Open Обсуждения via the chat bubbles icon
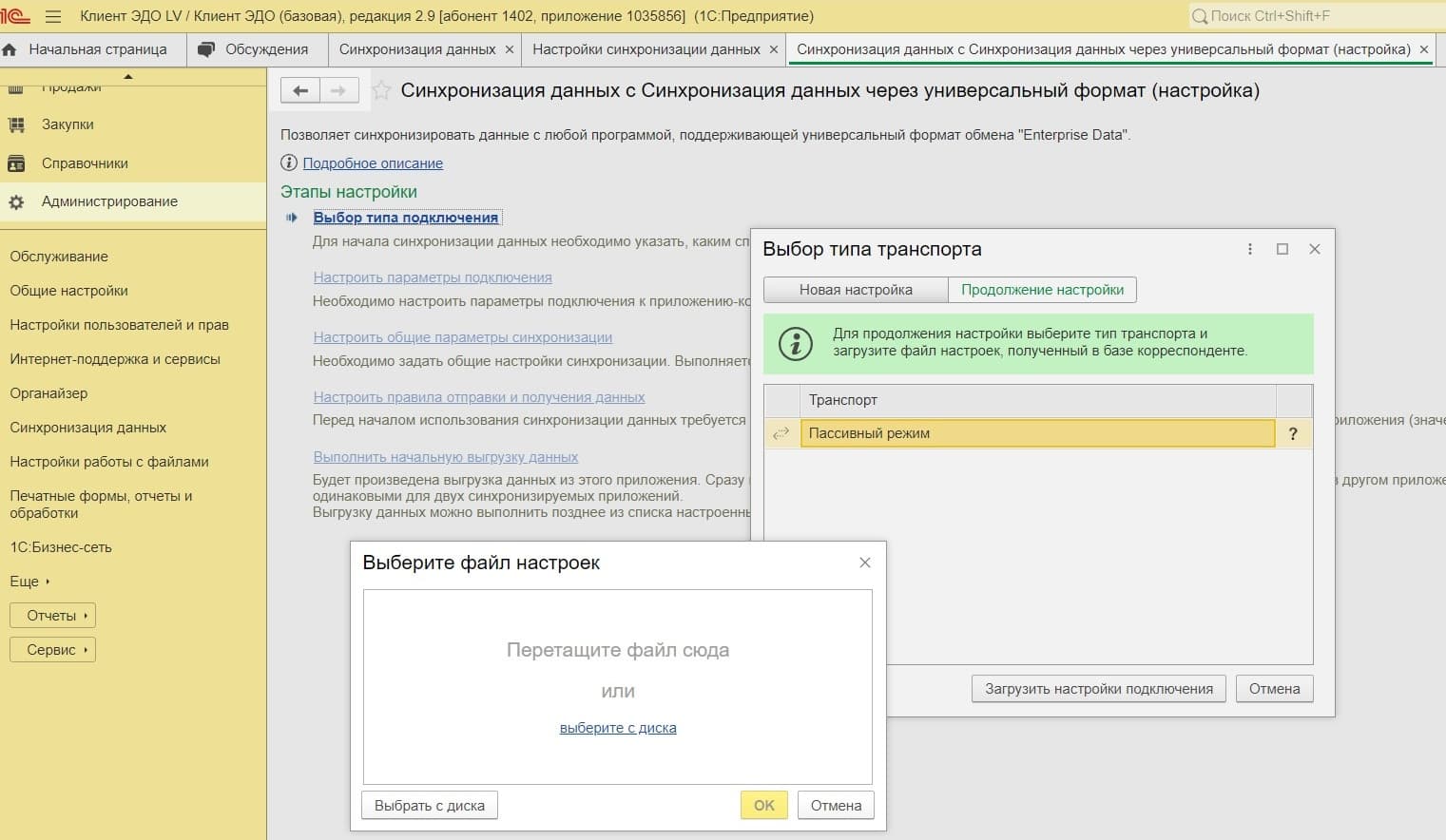 [207, 48]
